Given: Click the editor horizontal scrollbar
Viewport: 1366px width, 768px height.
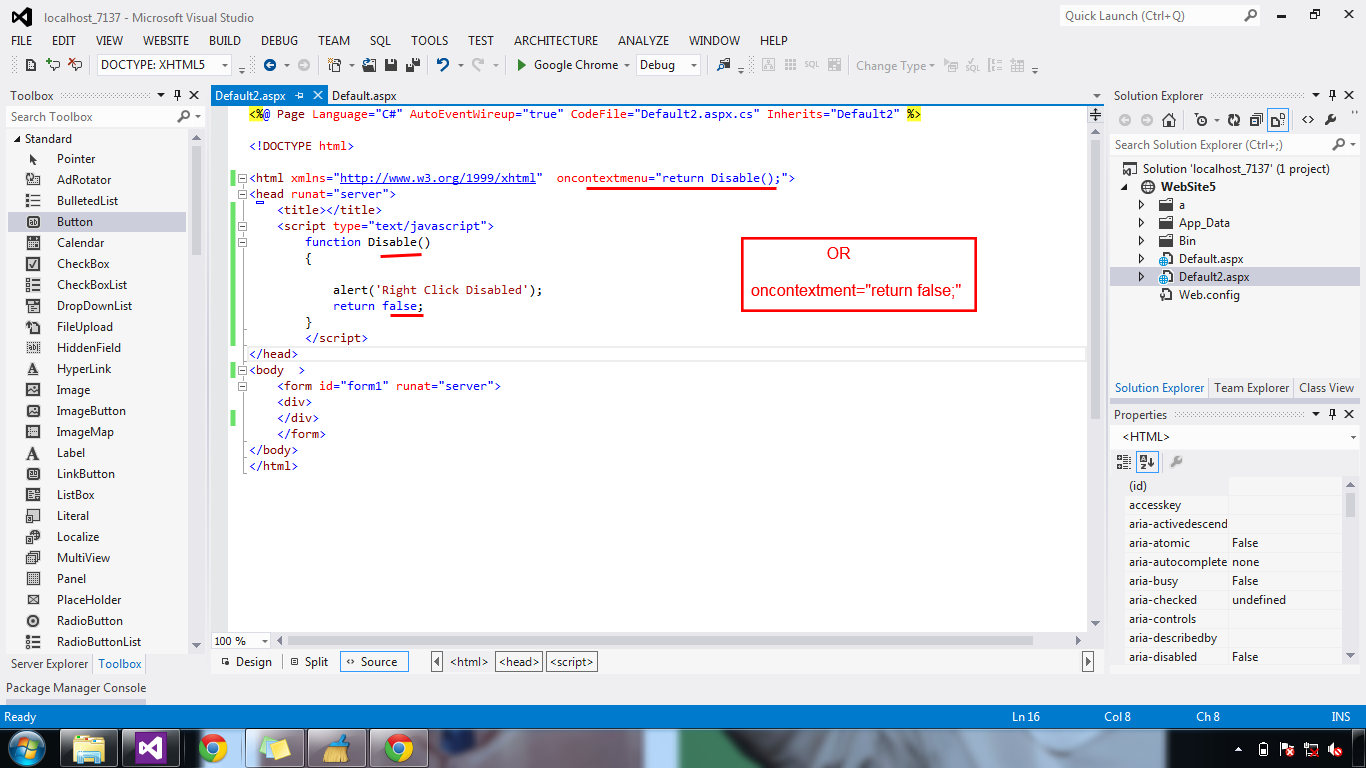Looking at the screenshot, I should (x=680, y=641).
